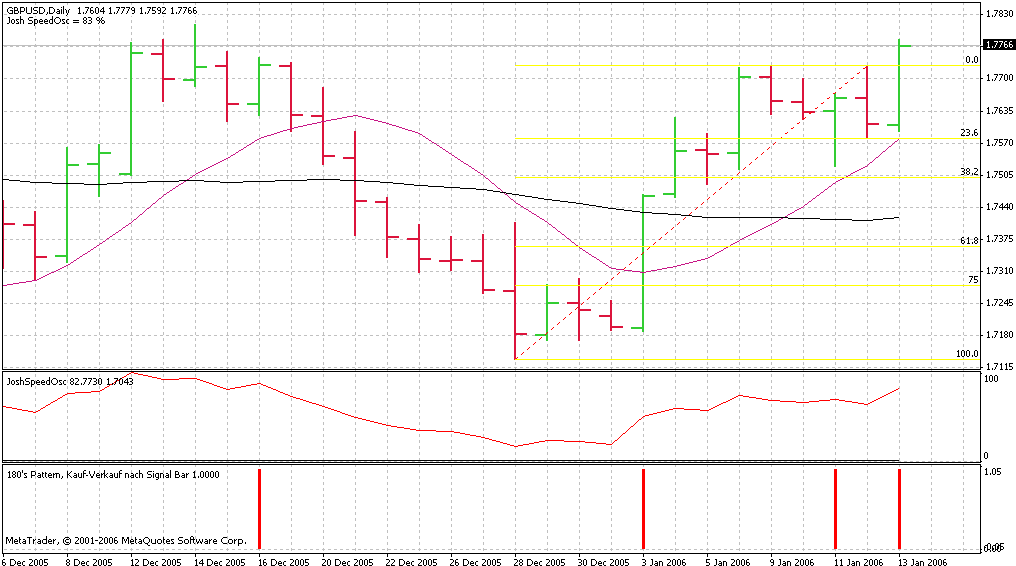Select the current price tag 1.7766
The width and height of the screenshot is (1016, 566).
999,45
